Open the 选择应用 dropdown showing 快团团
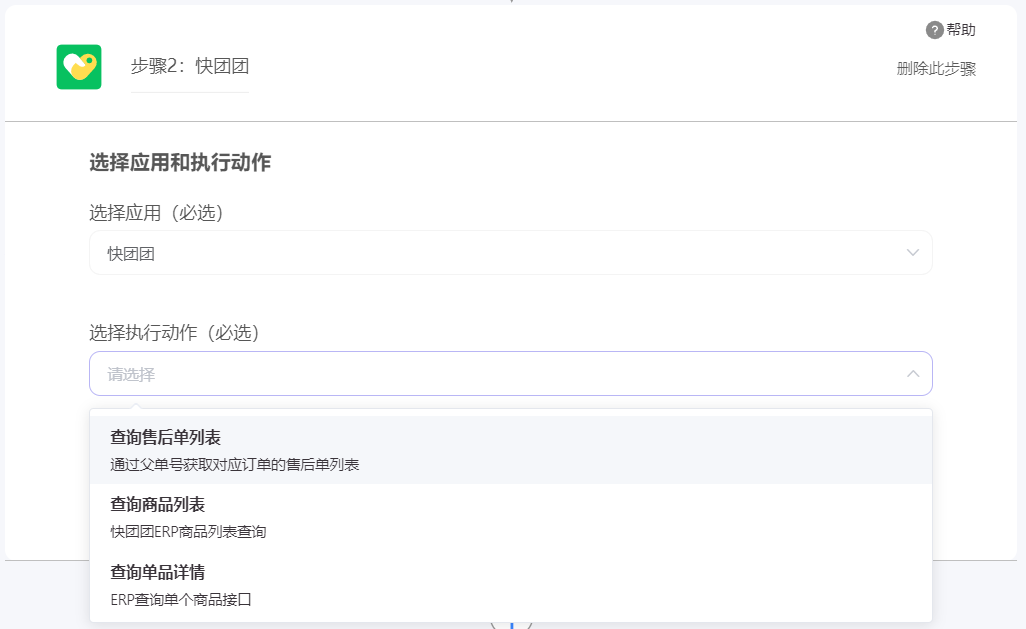Viewport: 1026px width, 629px height. (x=510, y=253)
